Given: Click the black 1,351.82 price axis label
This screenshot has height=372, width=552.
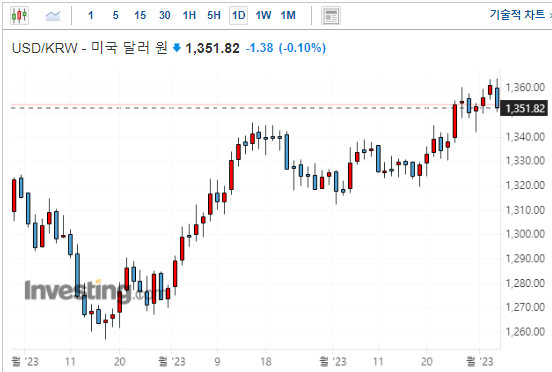Looking at the screenshot, I should click(x=525, y=109).
